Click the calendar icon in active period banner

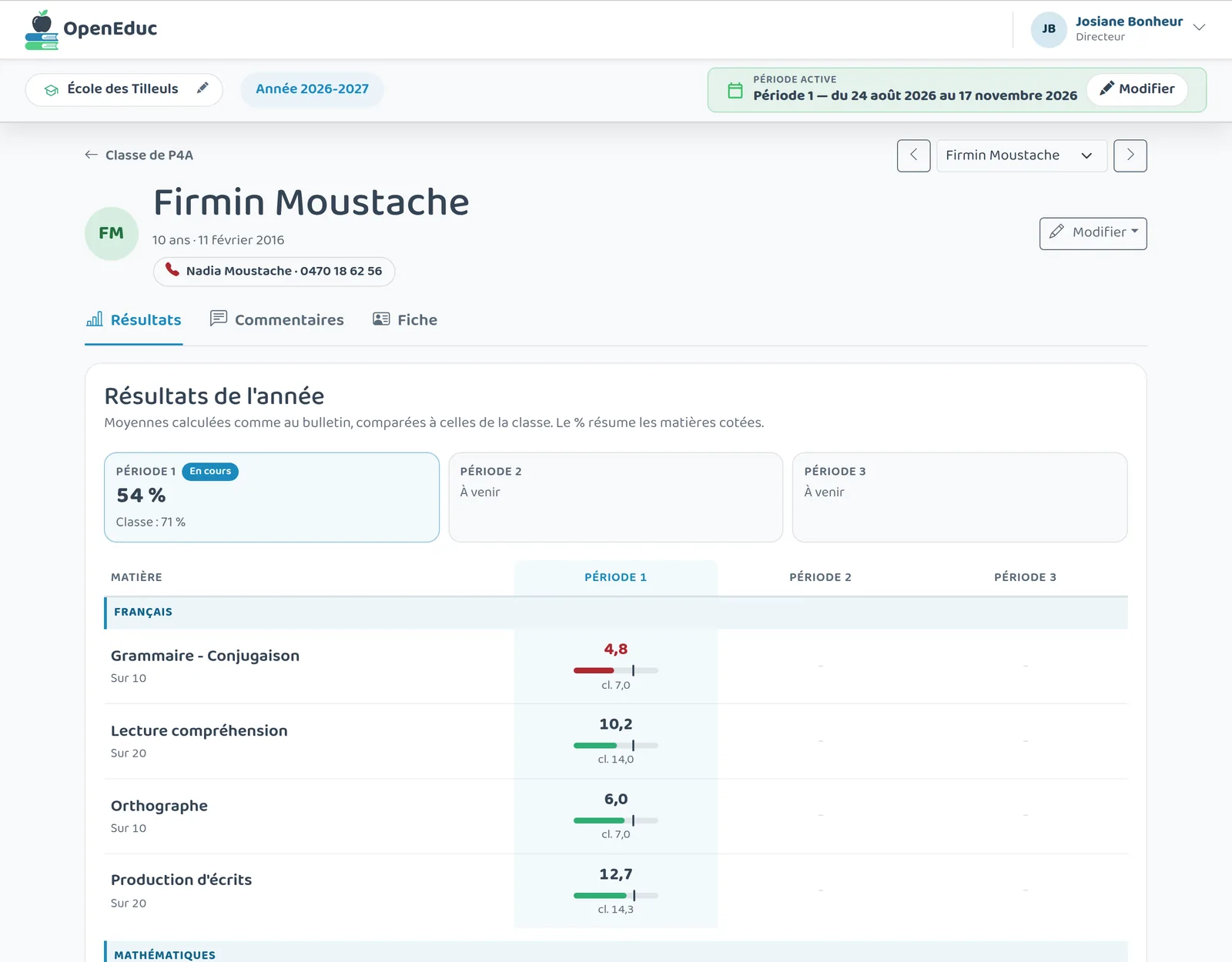pyautogui.click(x=735, y=90)
